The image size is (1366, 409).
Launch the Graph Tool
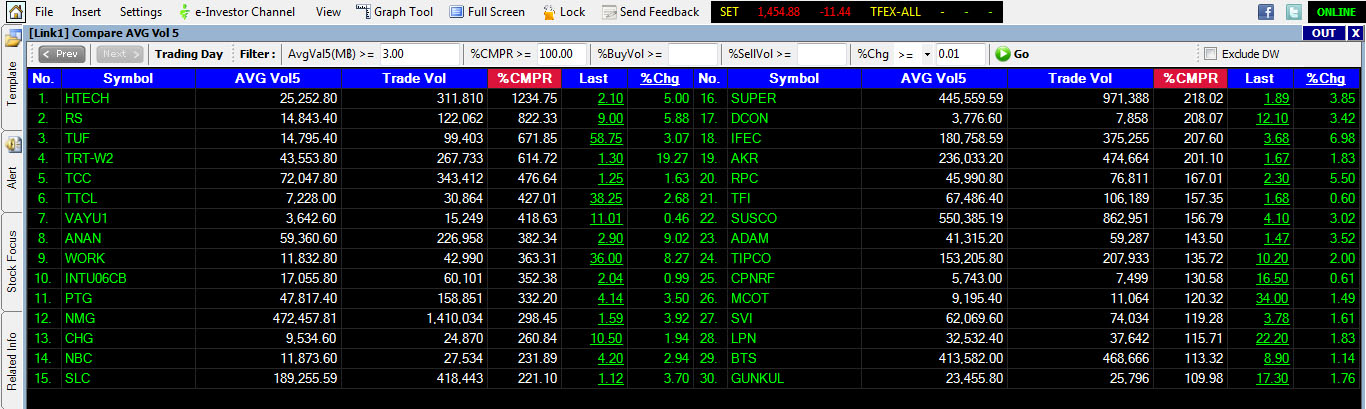[394, 12]
